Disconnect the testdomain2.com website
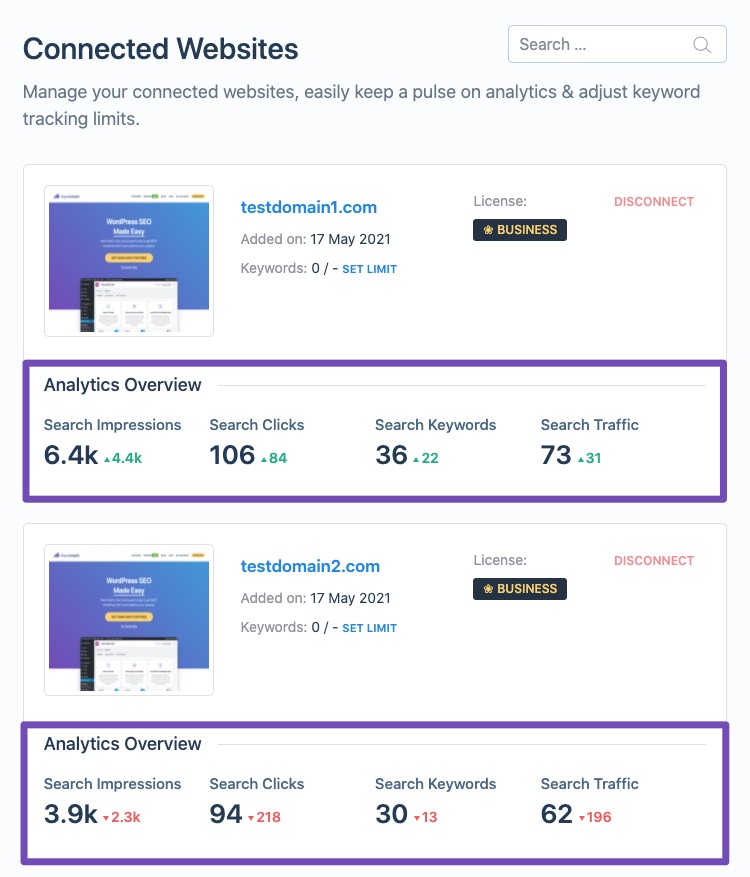 tap(653, 561)
